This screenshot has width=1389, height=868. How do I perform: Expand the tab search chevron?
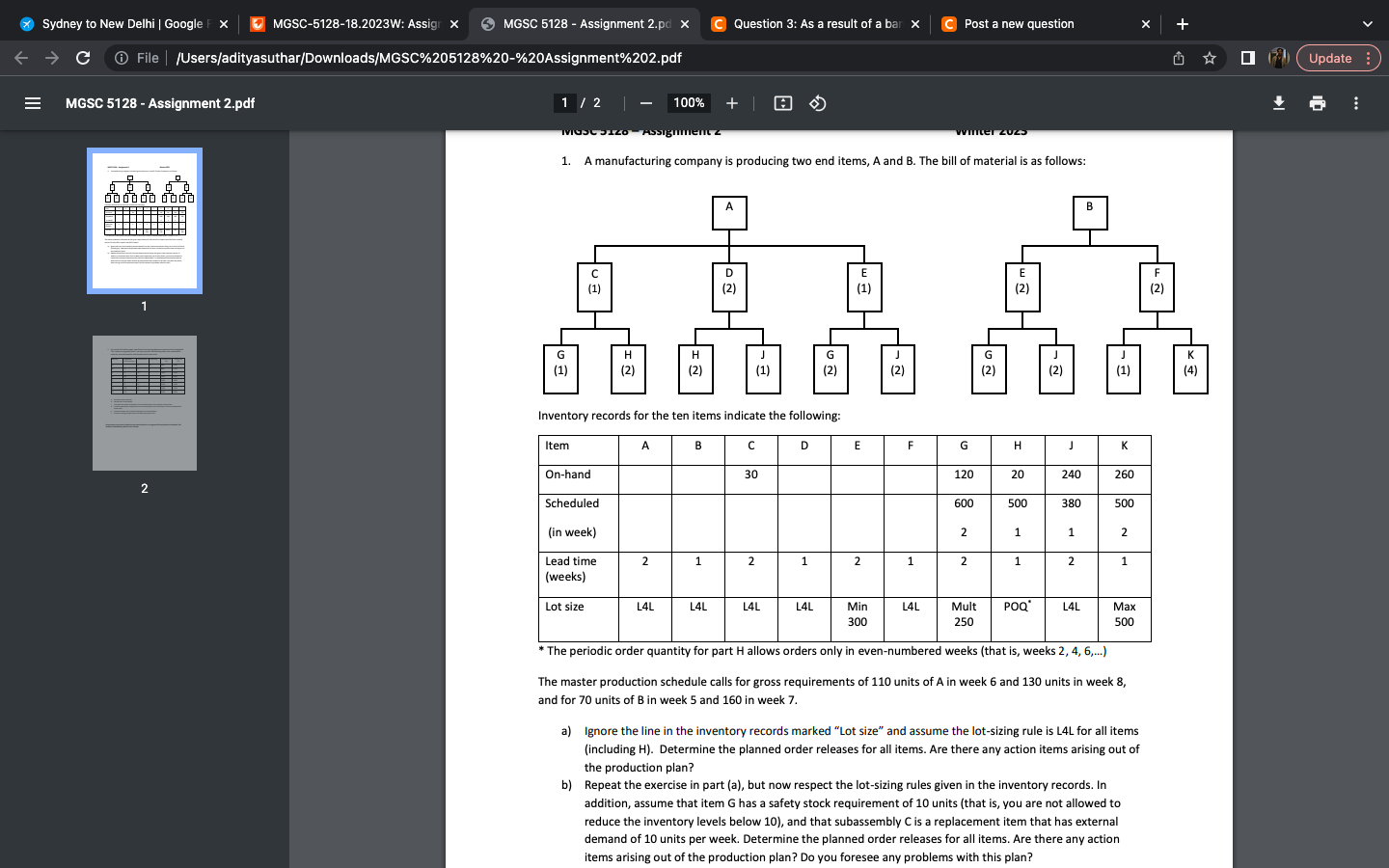1366,23
